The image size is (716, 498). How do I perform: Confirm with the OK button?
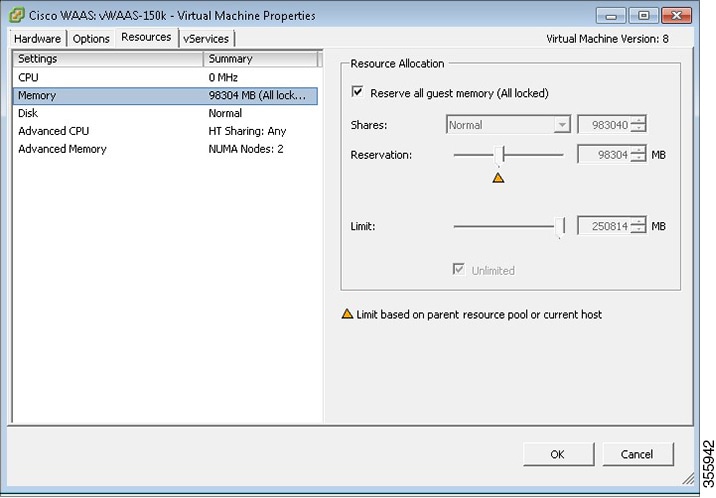click(558, 454)
